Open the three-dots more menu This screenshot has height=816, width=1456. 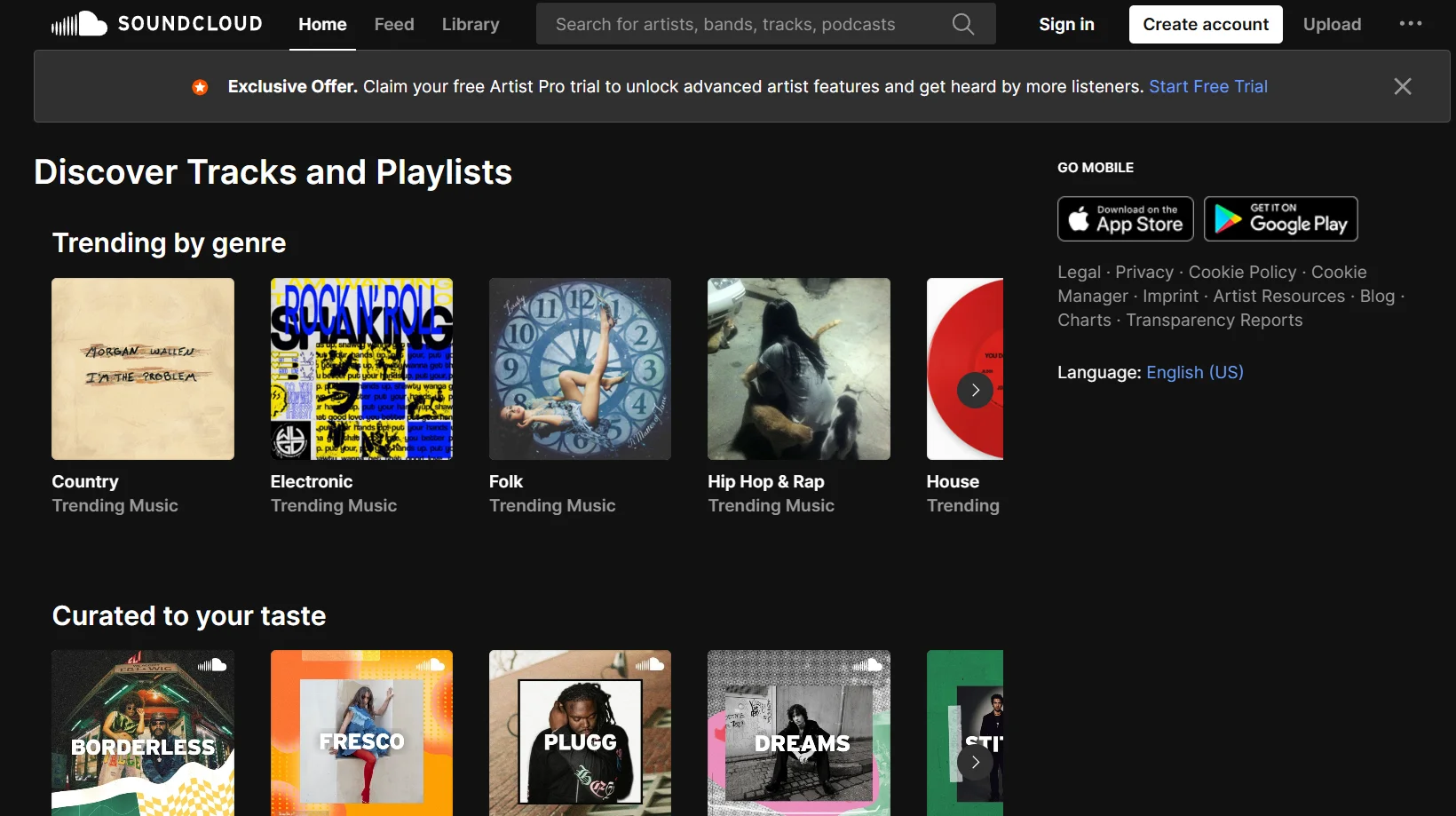click(x=1411, y=24)
